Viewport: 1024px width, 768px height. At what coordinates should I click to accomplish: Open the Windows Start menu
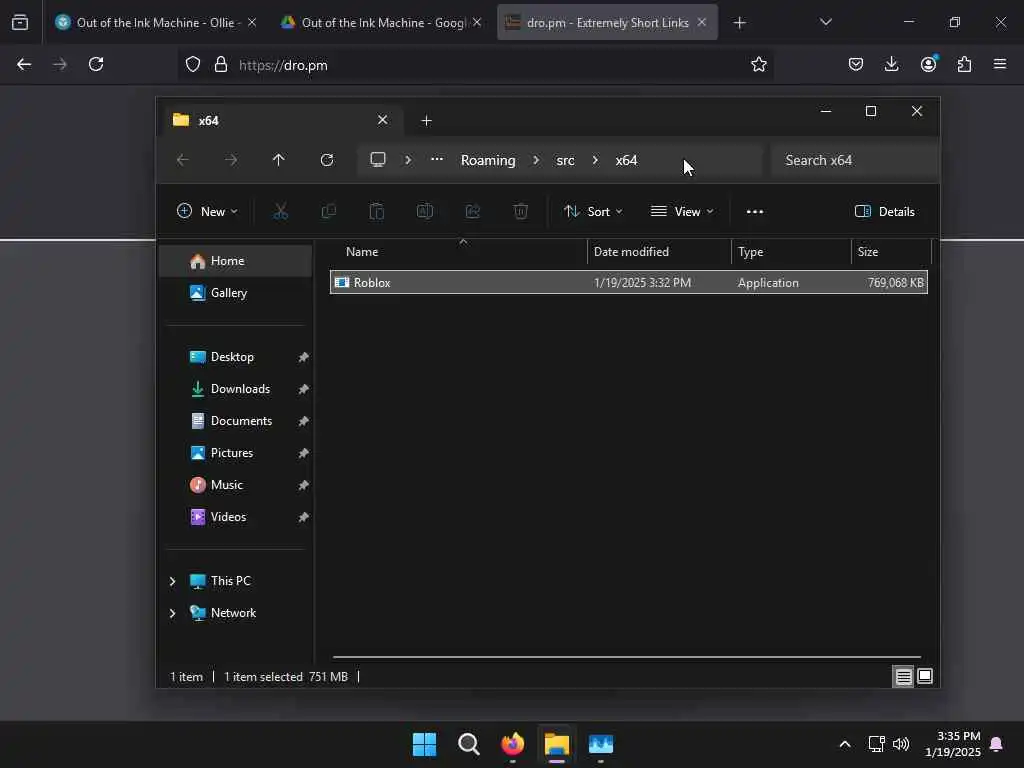tap(424, 744)
